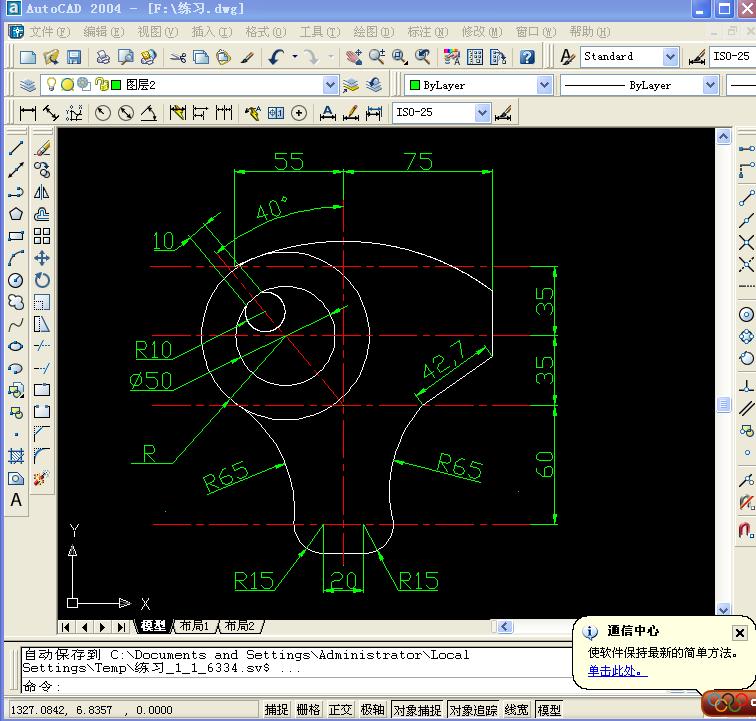Click the green layer color swatch
Viewport: 756px width, 721px height.
tap(116, 85)
